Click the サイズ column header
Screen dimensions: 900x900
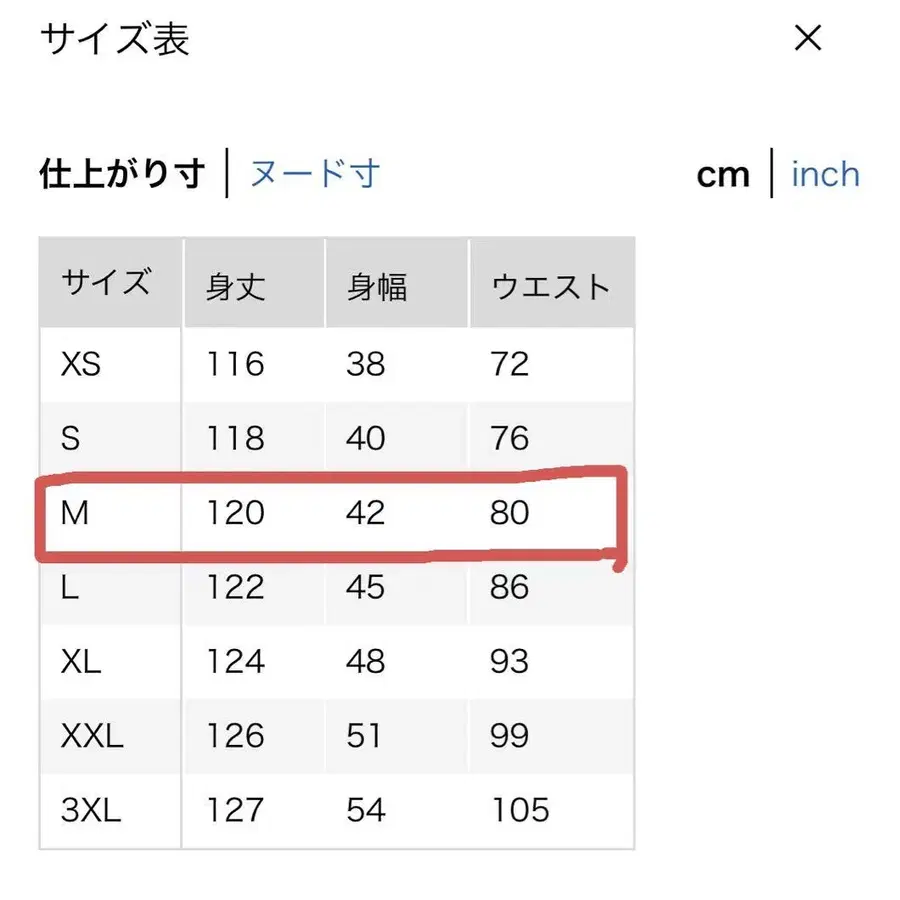[106, 283]
